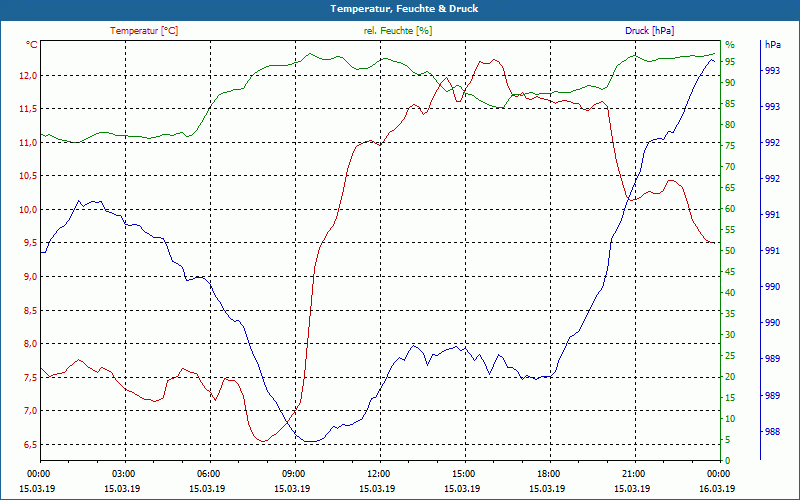800x500 pixels.
Task: Click the hPa unit label on pressure axis
Action: coord(772,44)
